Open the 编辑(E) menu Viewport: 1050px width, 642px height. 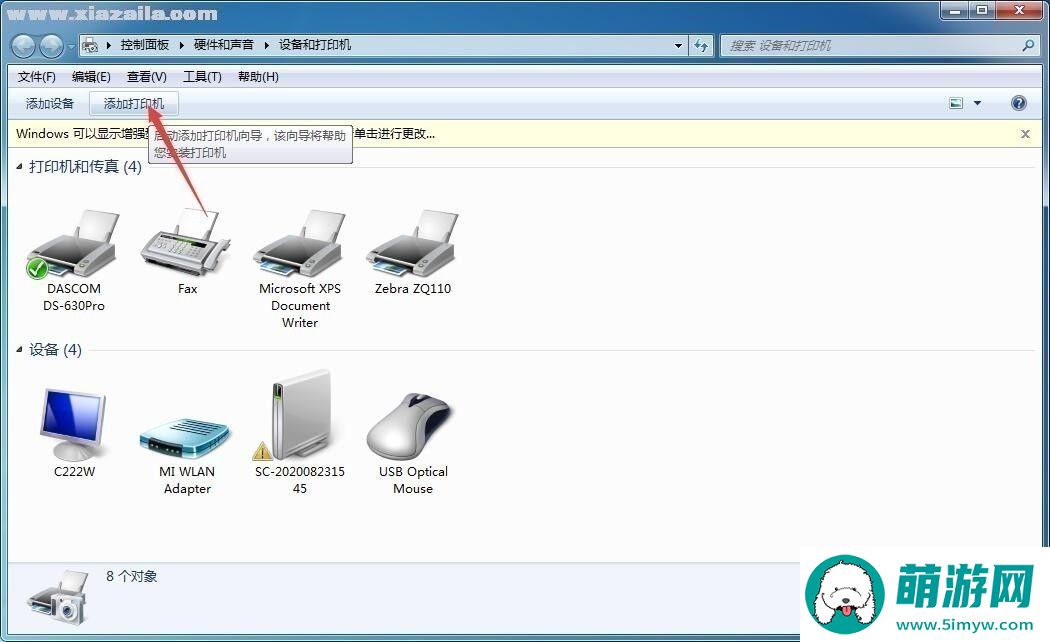coord(91,77)
